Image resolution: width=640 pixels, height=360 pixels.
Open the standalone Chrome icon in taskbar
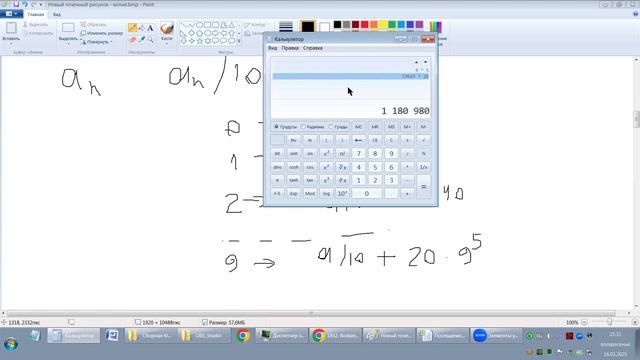[x=243, y=336]
